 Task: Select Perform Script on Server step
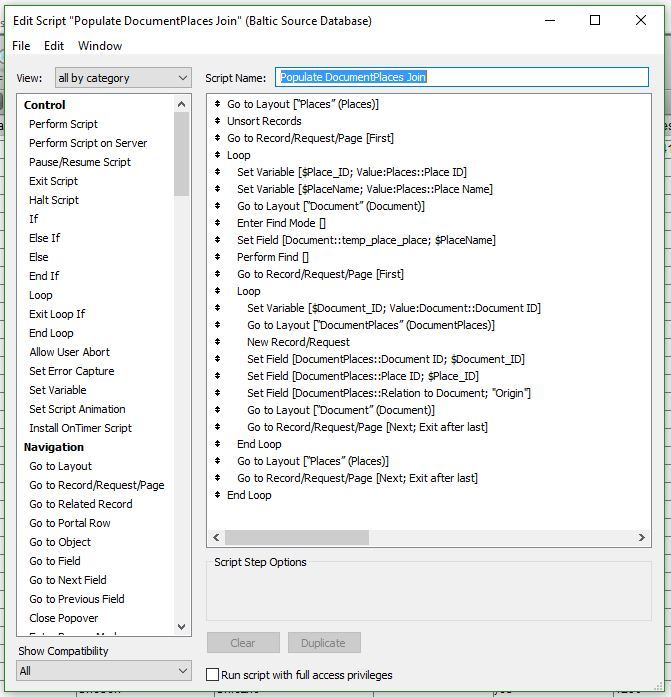coord(88,143)
